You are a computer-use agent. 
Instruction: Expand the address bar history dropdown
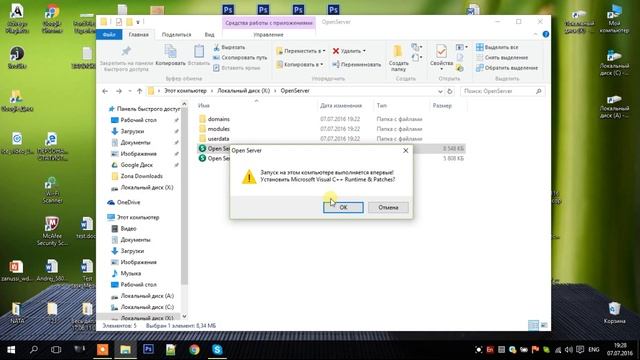pos(440,91)
